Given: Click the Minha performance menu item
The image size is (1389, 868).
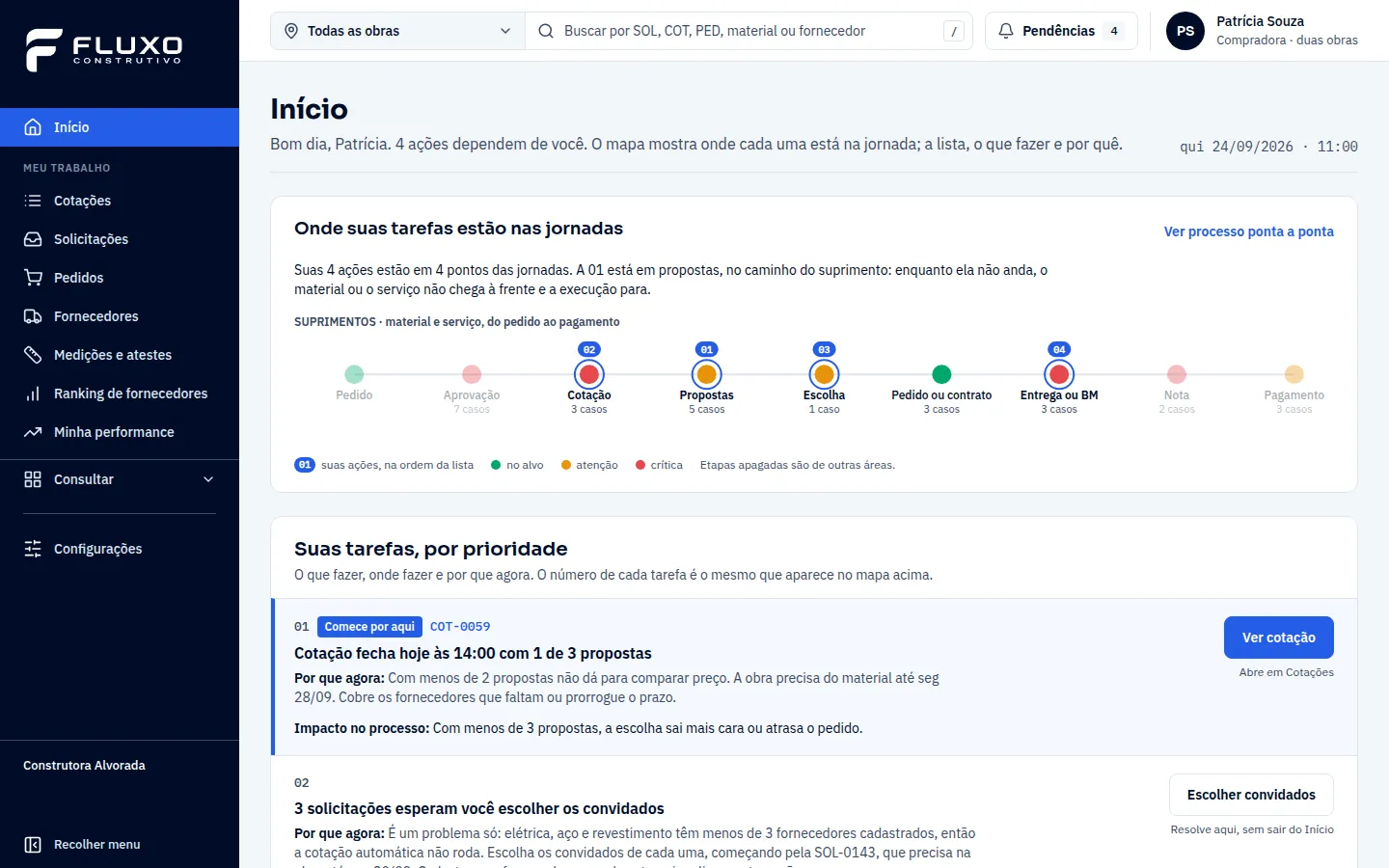Looking at the screenshot, I should pyautogui.click(x=120, y=432).
